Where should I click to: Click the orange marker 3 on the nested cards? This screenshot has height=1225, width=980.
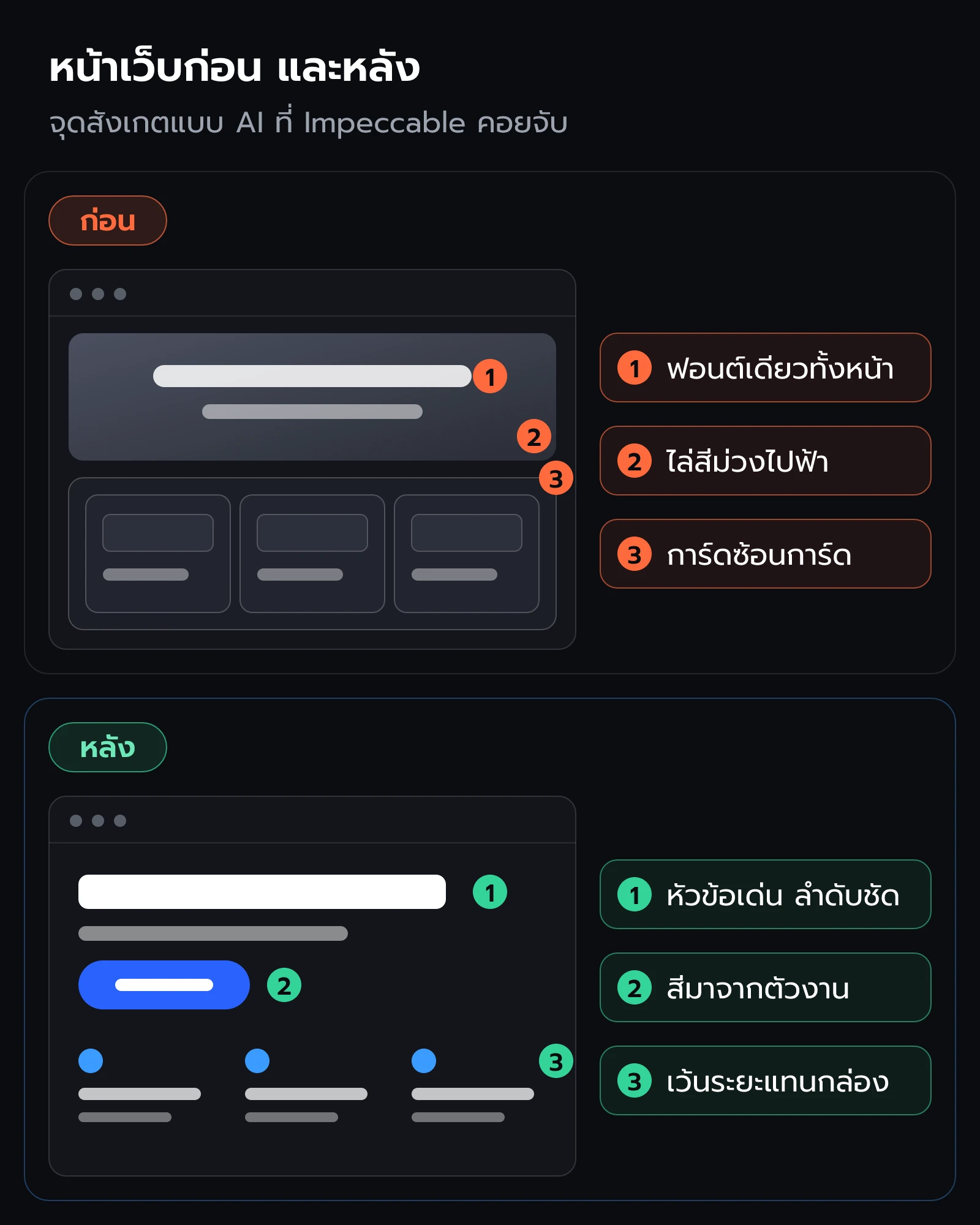pos(556,478)
